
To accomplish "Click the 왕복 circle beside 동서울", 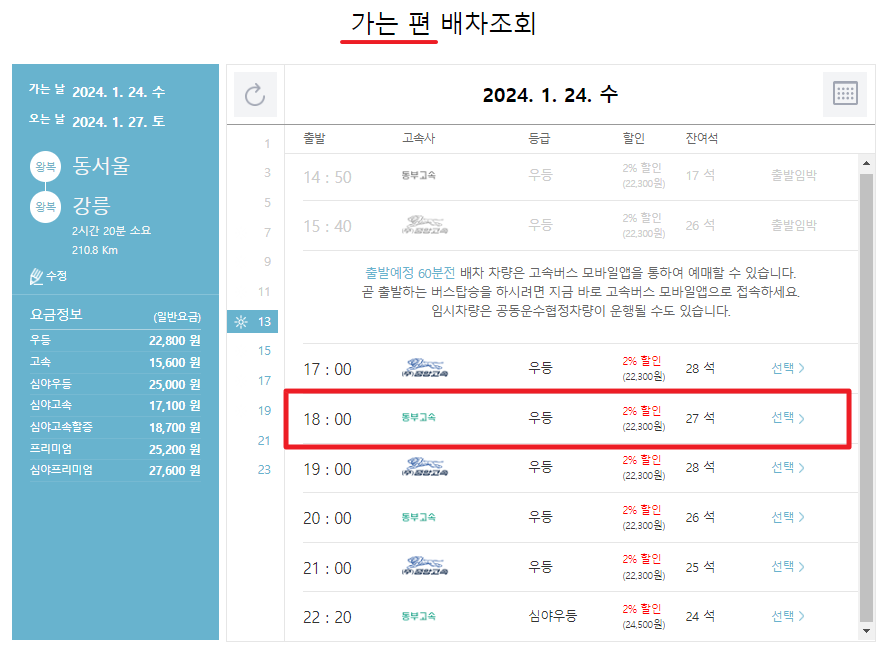I will click(45, 167).
